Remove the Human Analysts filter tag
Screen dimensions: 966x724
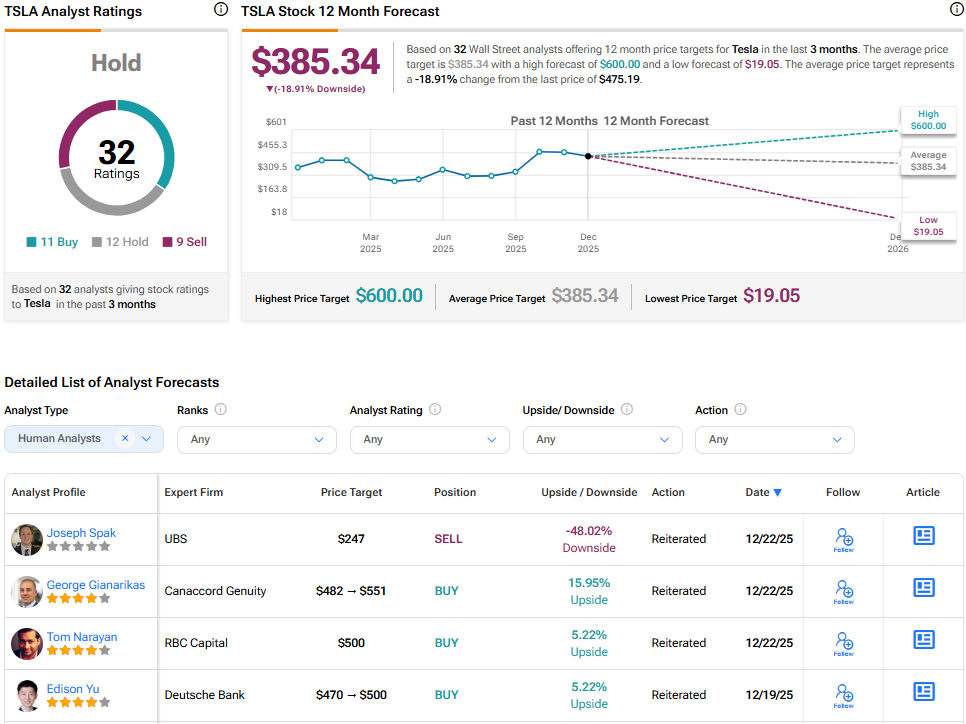125,438
